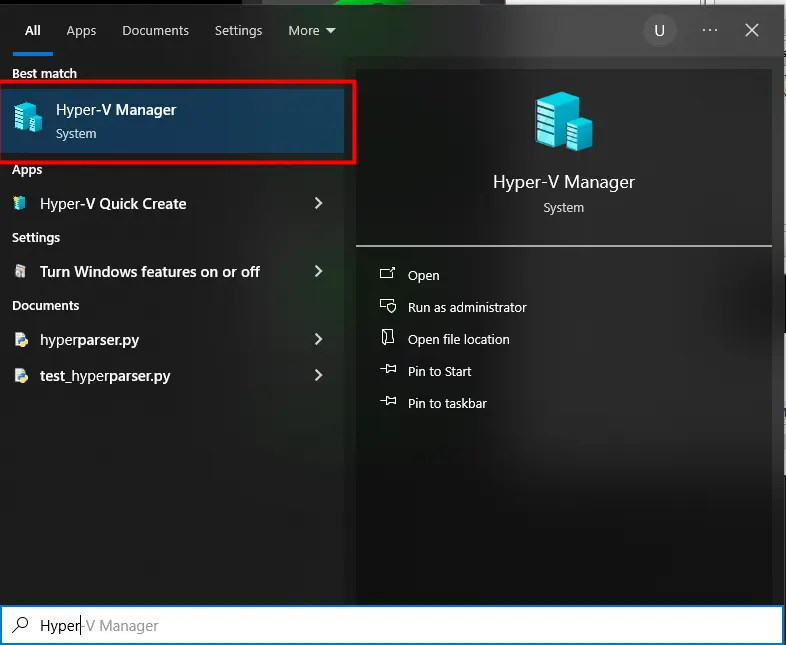Open the Hyper-V Manager best match result

click(172, 121)
